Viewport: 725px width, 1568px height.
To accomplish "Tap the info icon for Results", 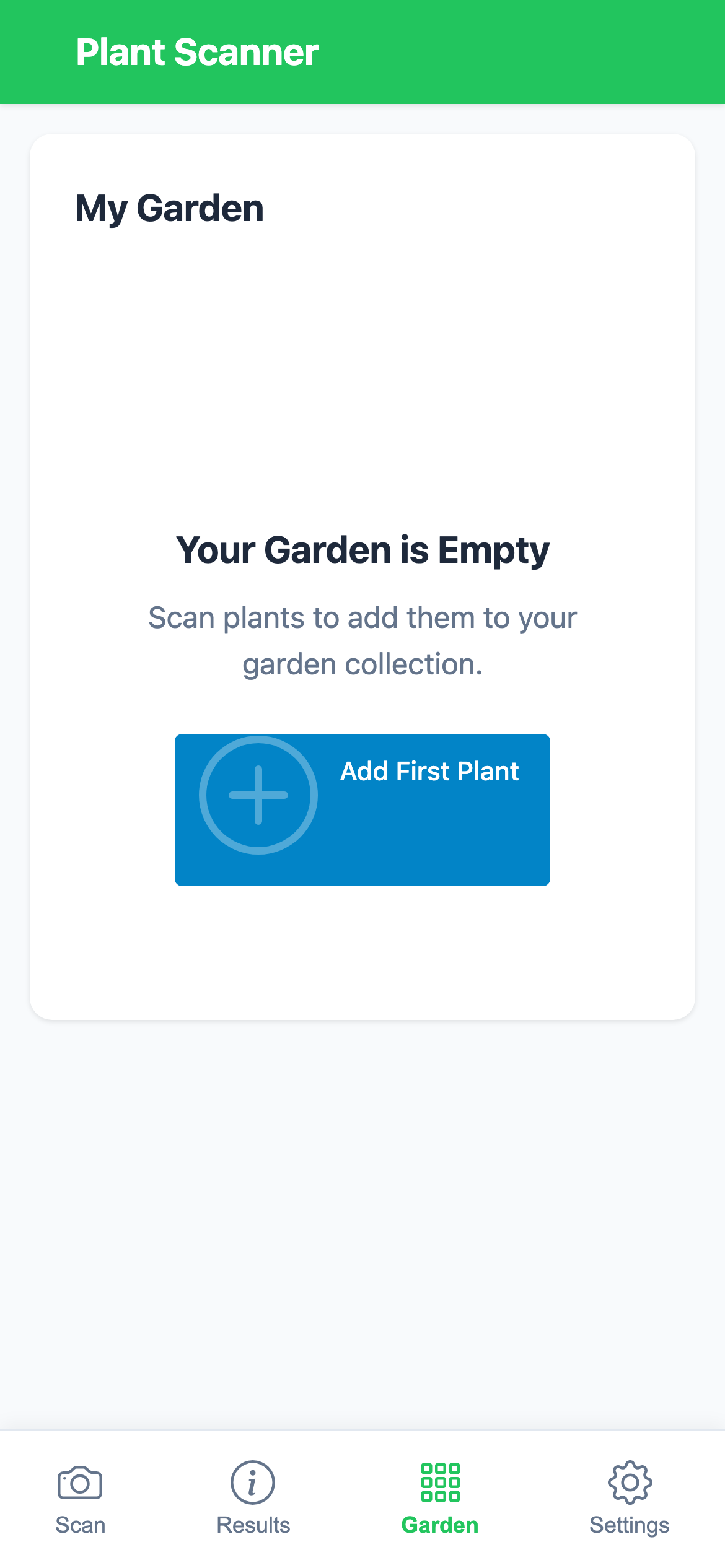I will (x=252, y=1483).
